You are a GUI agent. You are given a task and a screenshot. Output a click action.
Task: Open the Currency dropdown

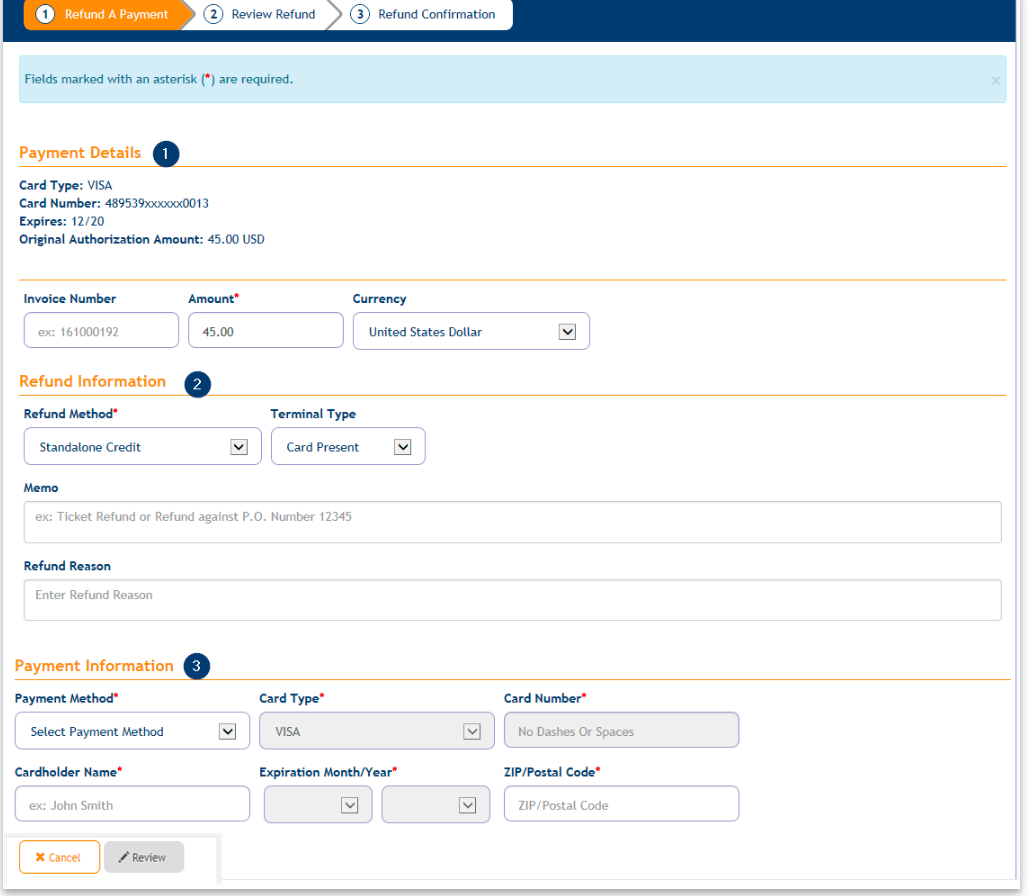click(471, 332)
